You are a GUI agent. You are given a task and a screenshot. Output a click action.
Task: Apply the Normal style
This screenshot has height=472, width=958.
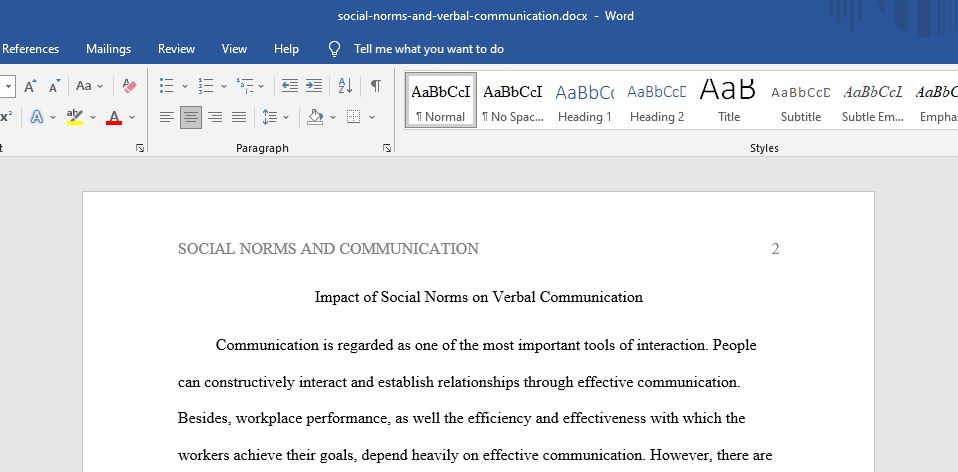[441, 100]
